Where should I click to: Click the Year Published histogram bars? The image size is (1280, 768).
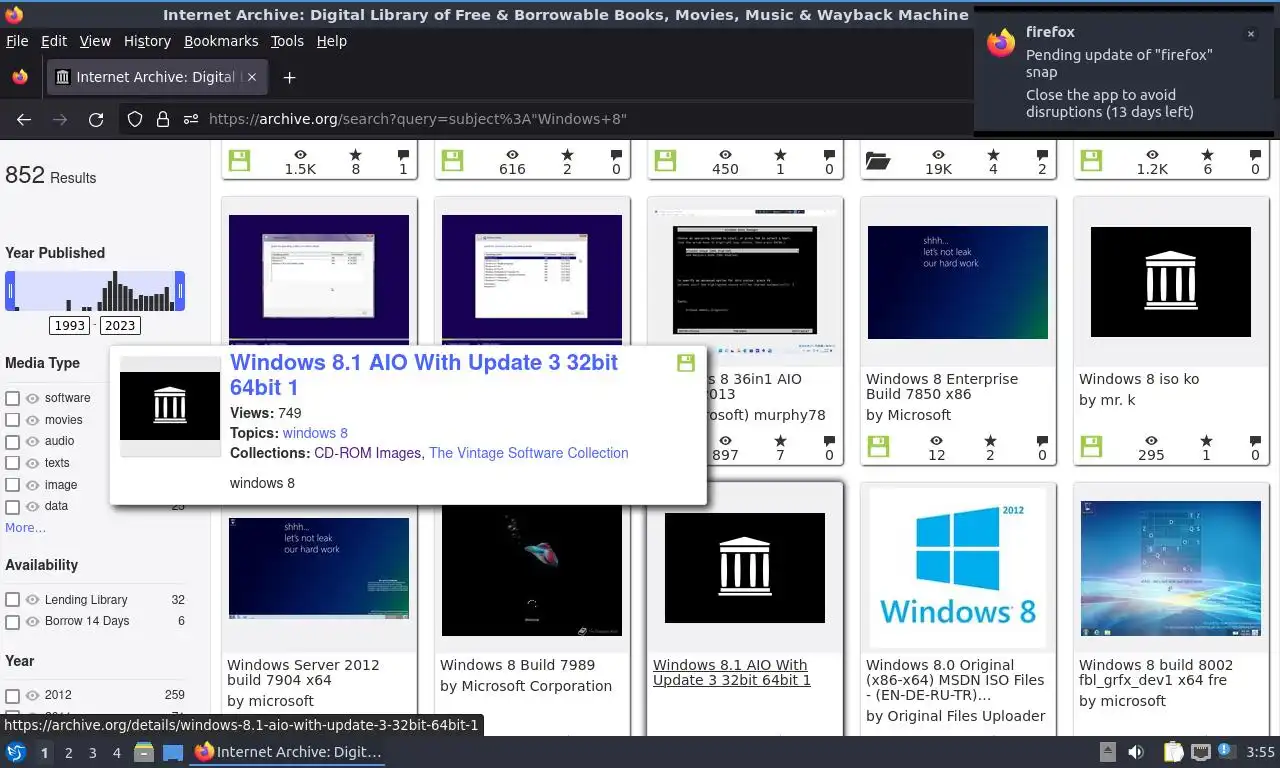95,291
